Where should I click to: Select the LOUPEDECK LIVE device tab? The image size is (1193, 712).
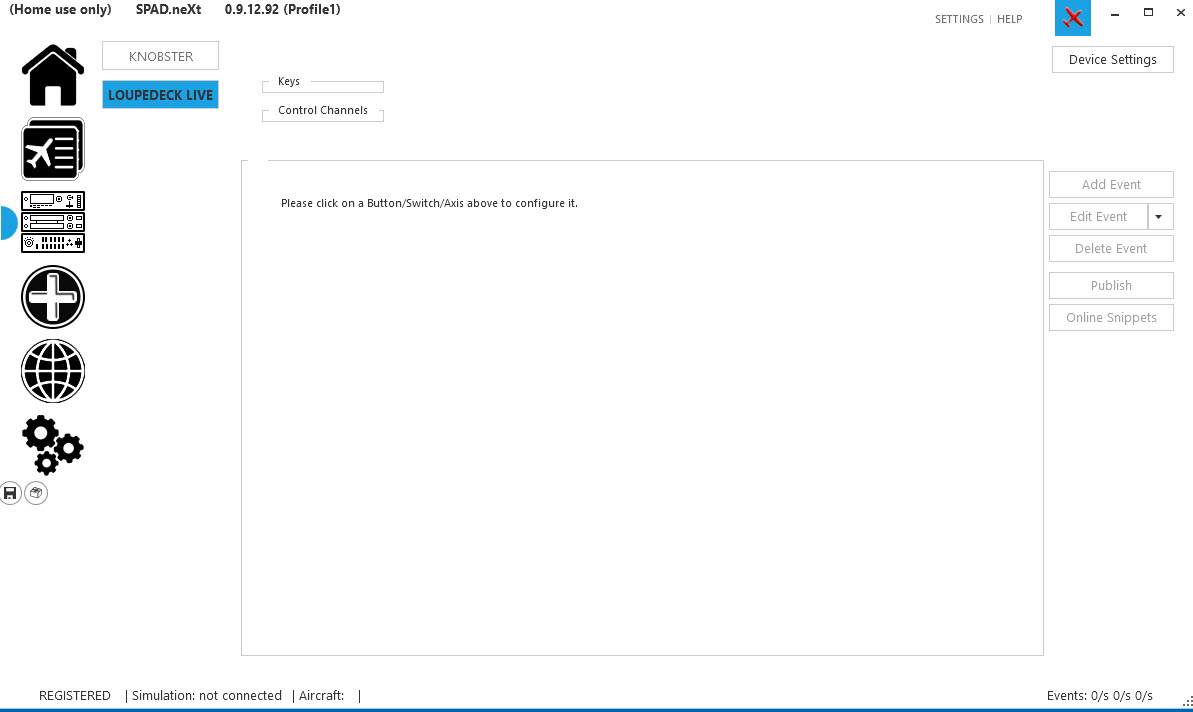tap(160, 95)
